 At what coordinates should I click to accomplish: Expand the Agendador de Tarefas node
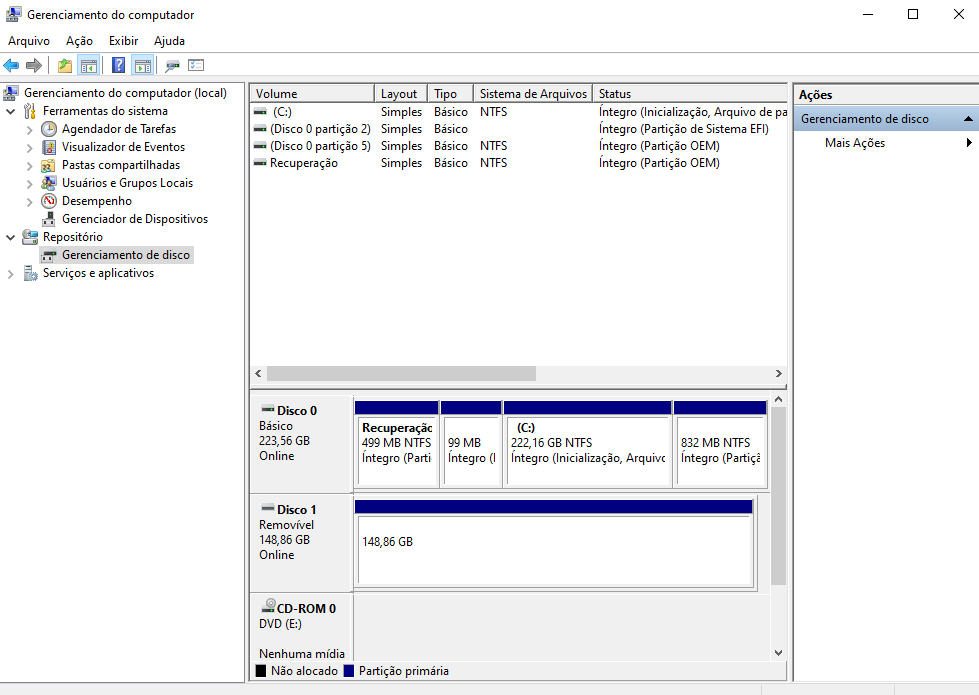29,129
